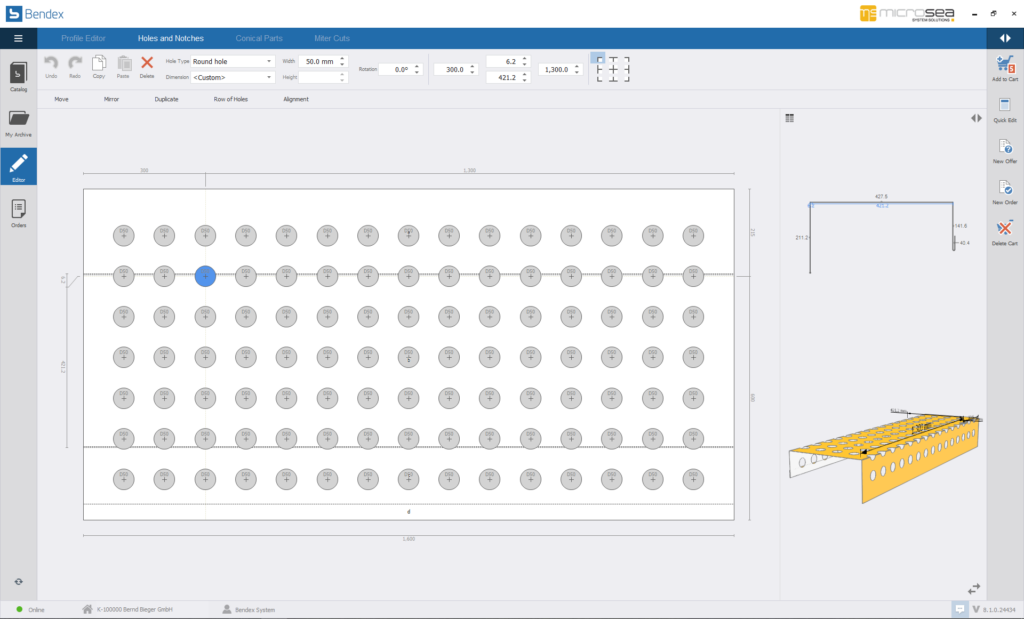The width and height of the screenshot is (1024, 619).
Task: Select top-left anchor in the reference point grid
Action: coord(599,58)
